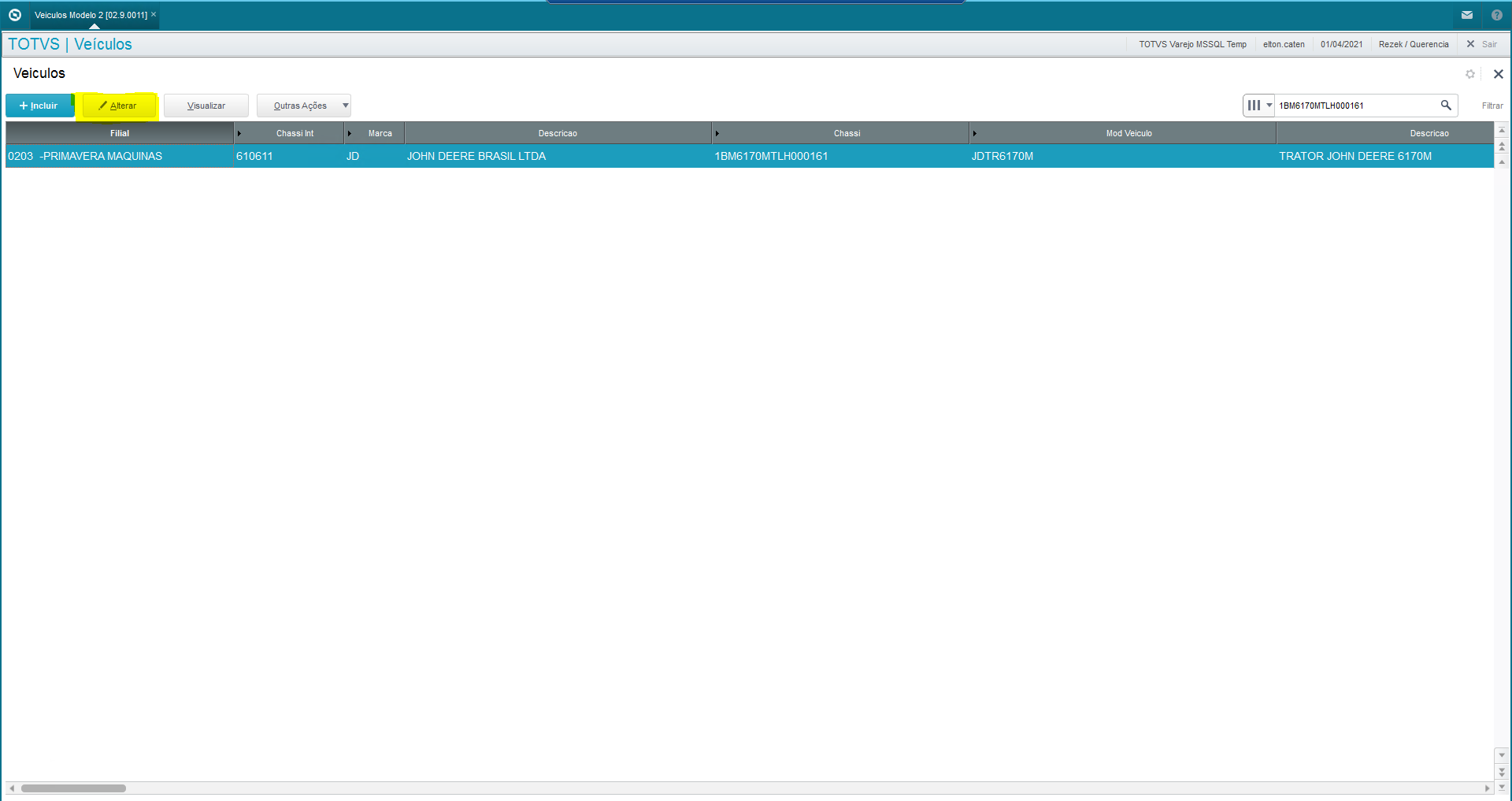Open Outras Ações dropdown
This screenshot has height=801, width=1512.
click(x=303, y=106)
